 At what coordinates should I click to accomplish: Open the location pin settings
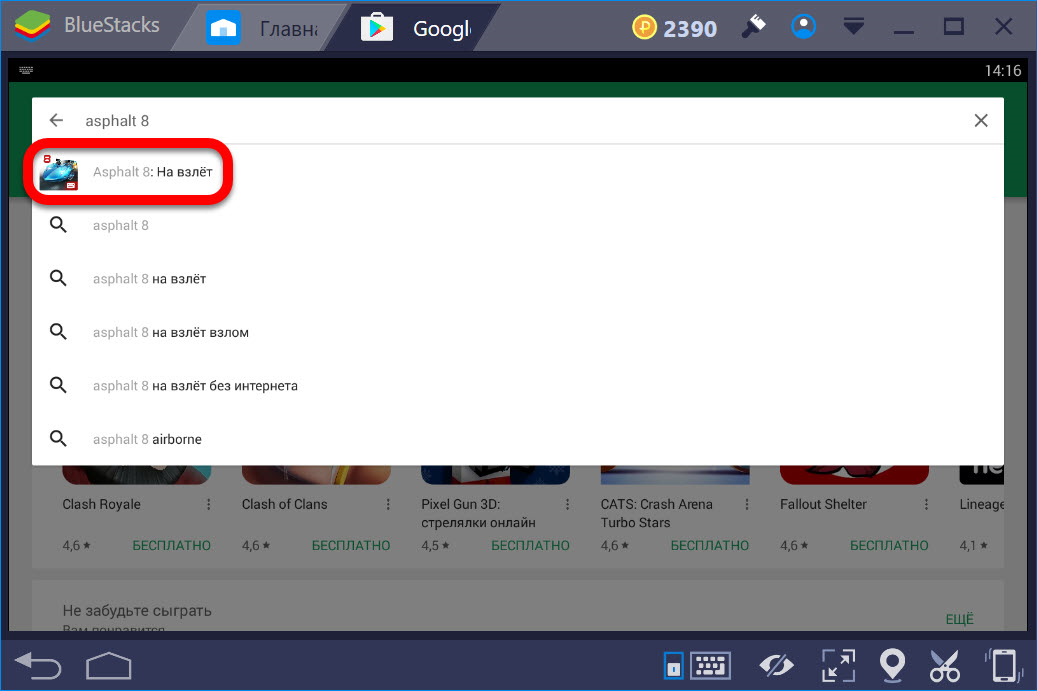pyautogui.click(x=891, y=665)
